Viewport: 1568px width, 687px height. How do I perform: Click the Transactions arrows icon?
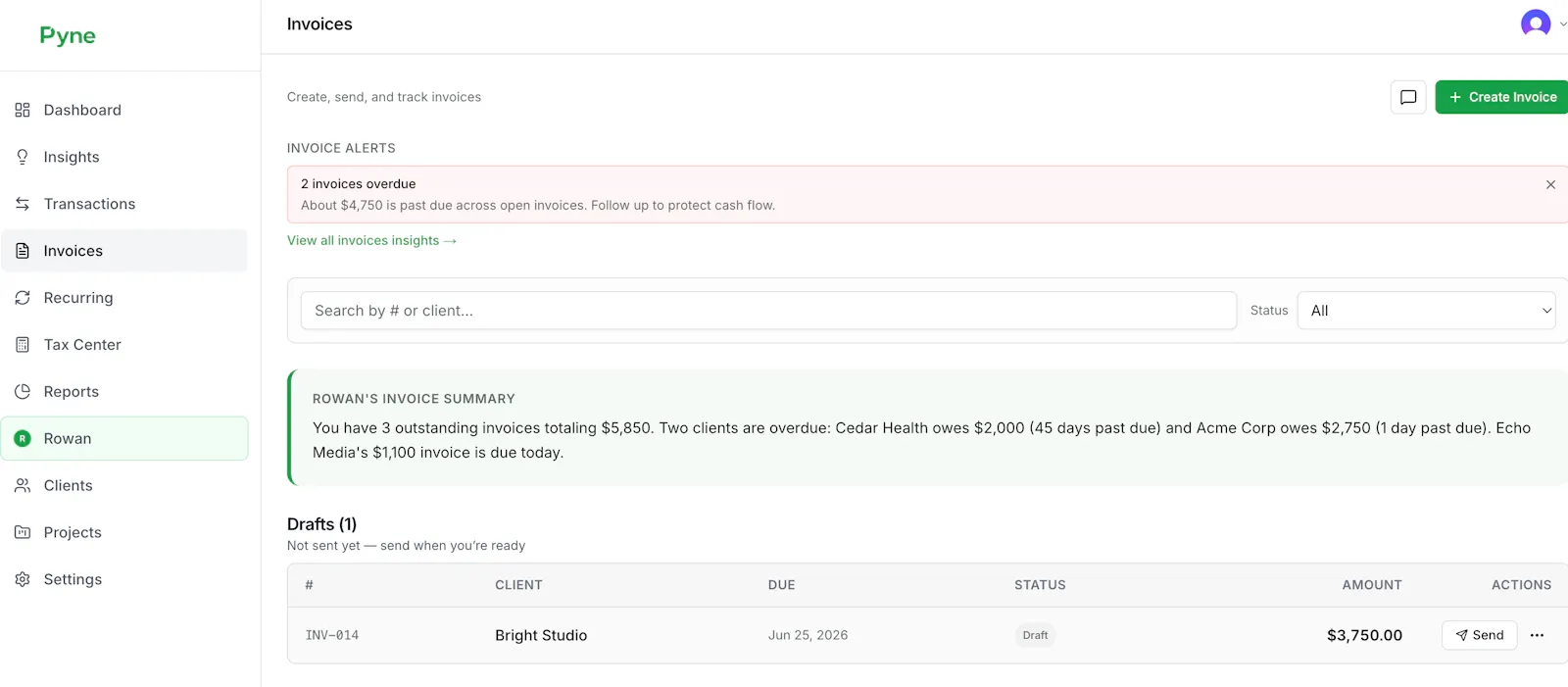pyautogui.click(x=23, y=204)
